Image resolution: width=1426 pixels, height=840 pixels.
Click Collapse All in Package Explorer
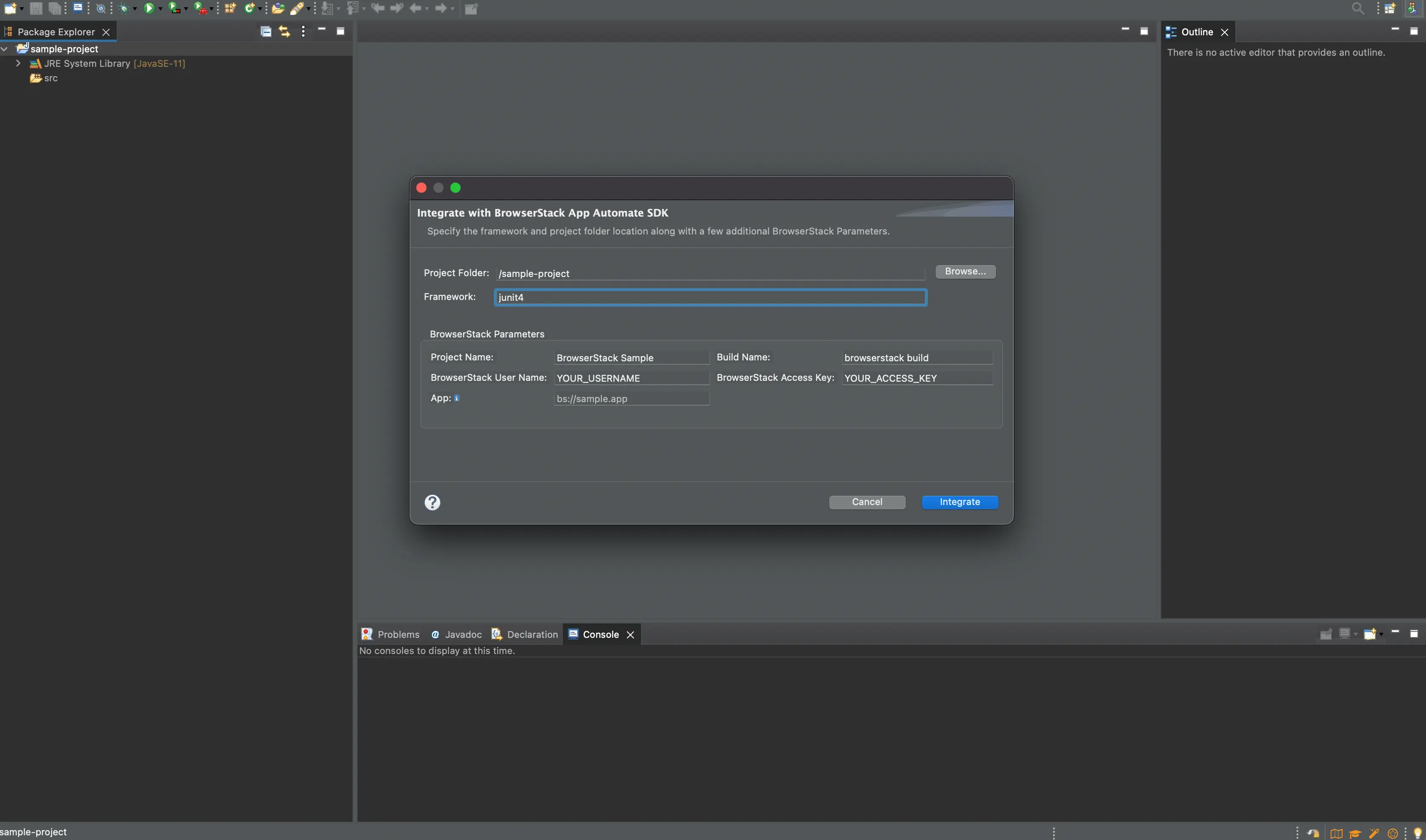266,31
